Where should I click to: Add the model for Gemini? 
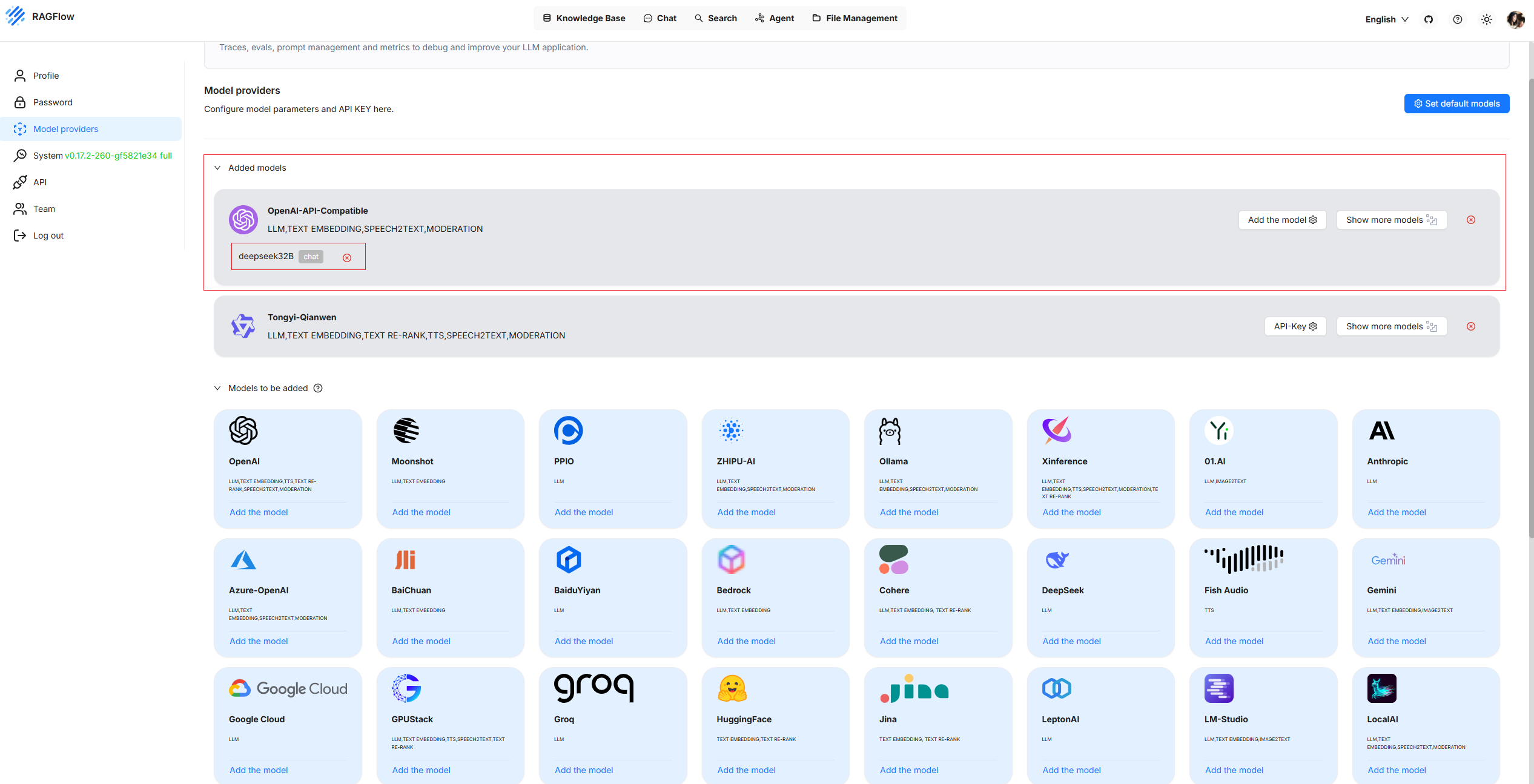[1397, 641]
